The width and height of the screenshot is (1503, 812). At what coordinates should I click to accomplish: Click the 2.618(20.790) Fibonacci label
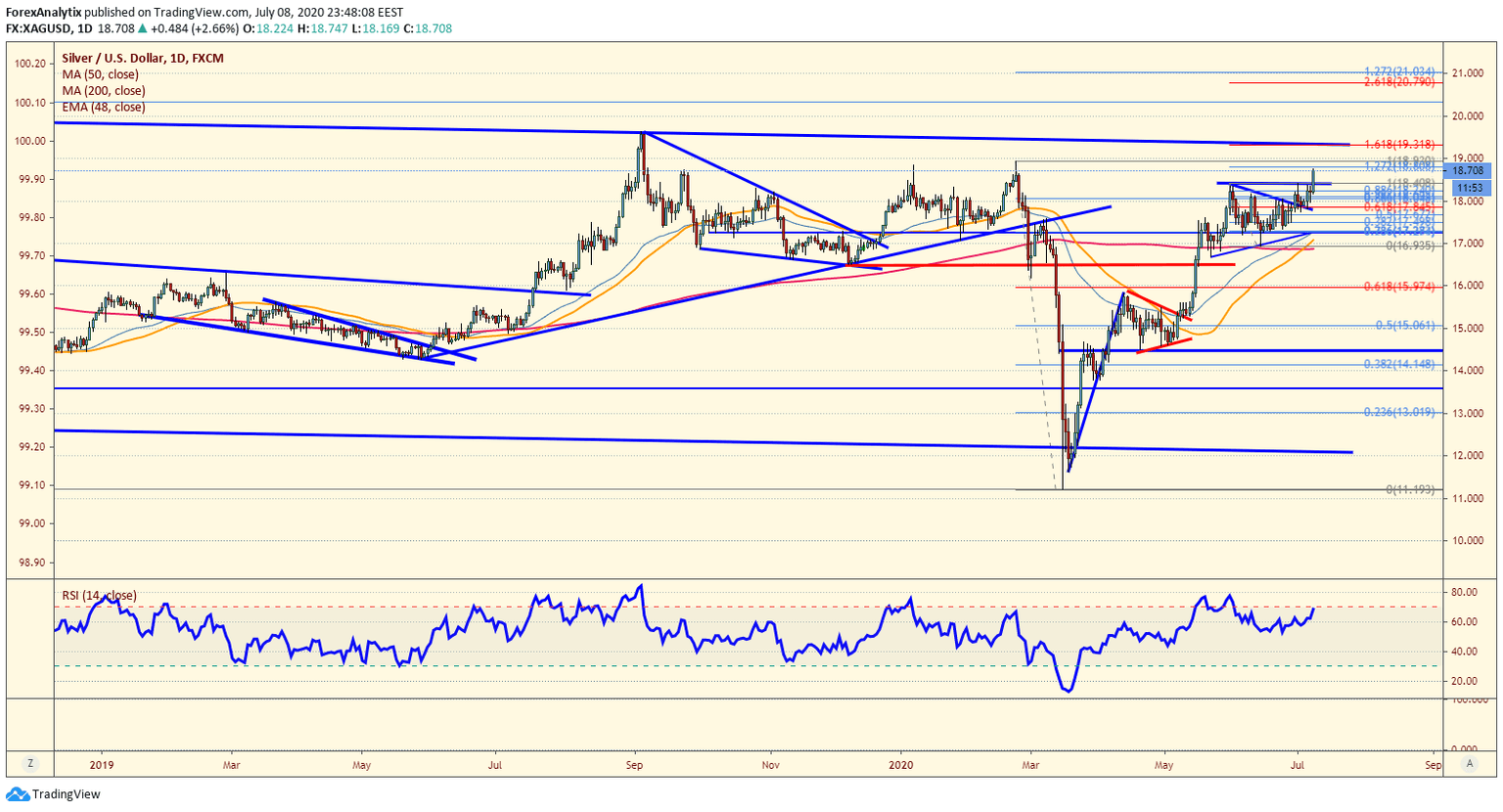[1400, 83]
